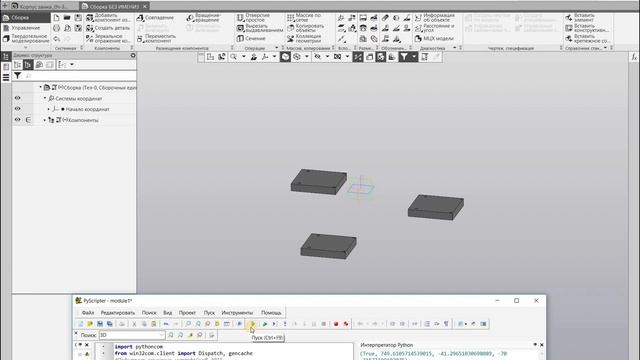Screen dimensions: 640x360
Task: Open the PyScripter search text dropdown
Action: pos(162,335)
